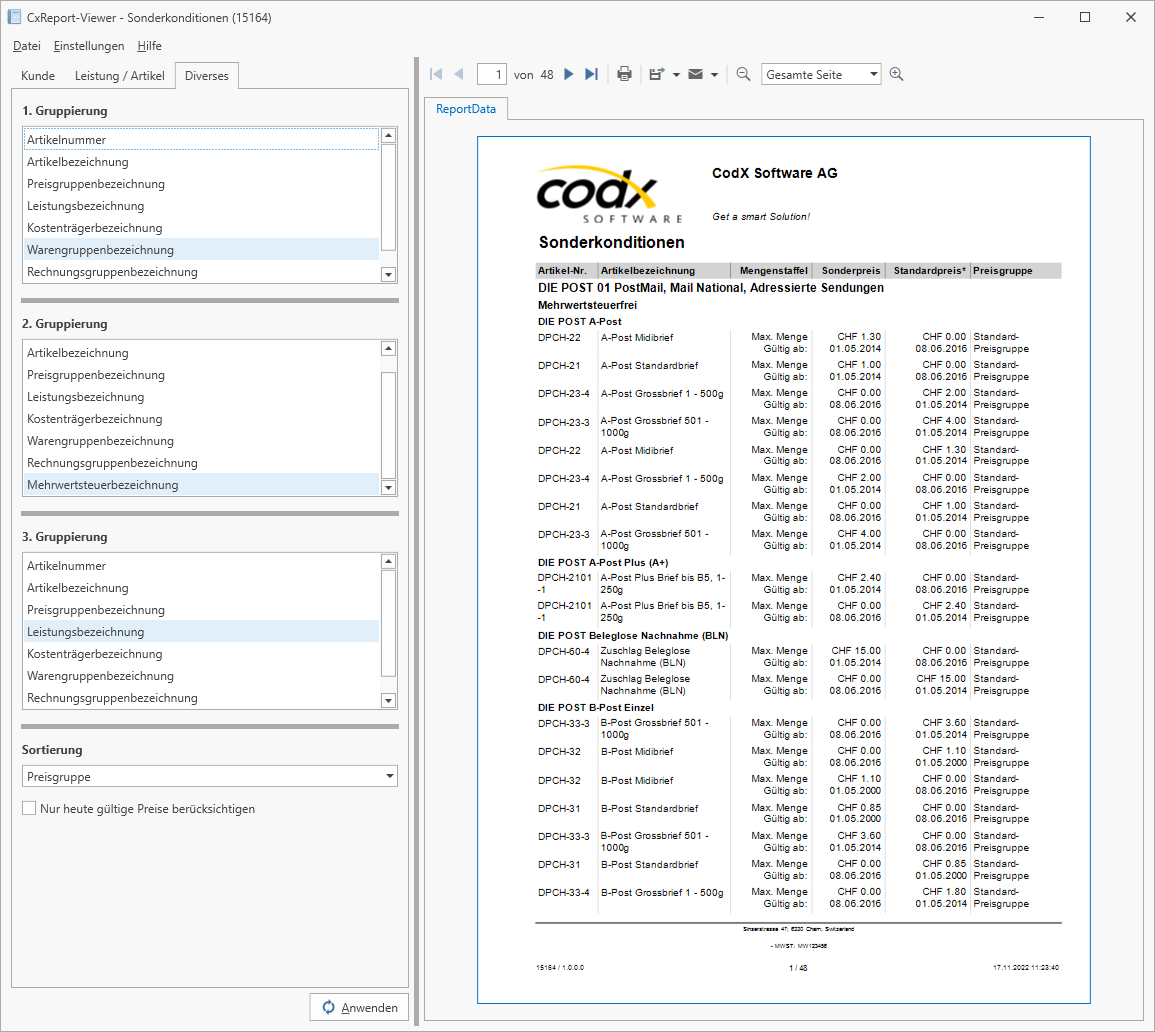
Task: Select Preisgruppenbezeichnung in 3. Gruppierung
Action: coord(201,610)
